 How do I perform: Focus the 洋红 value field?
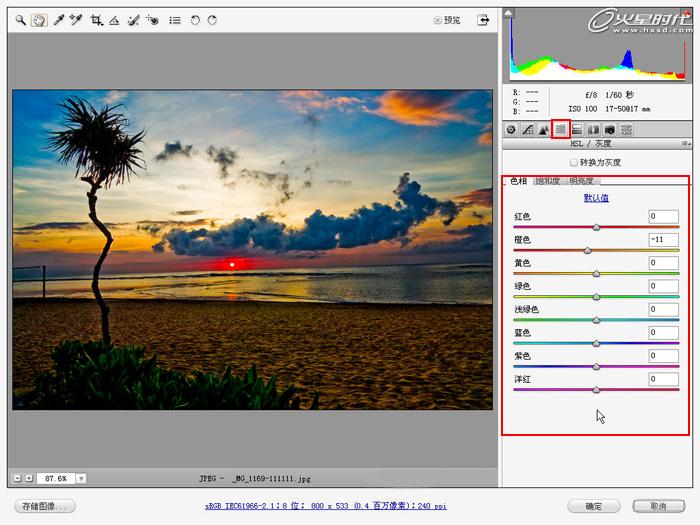(663, 379)
